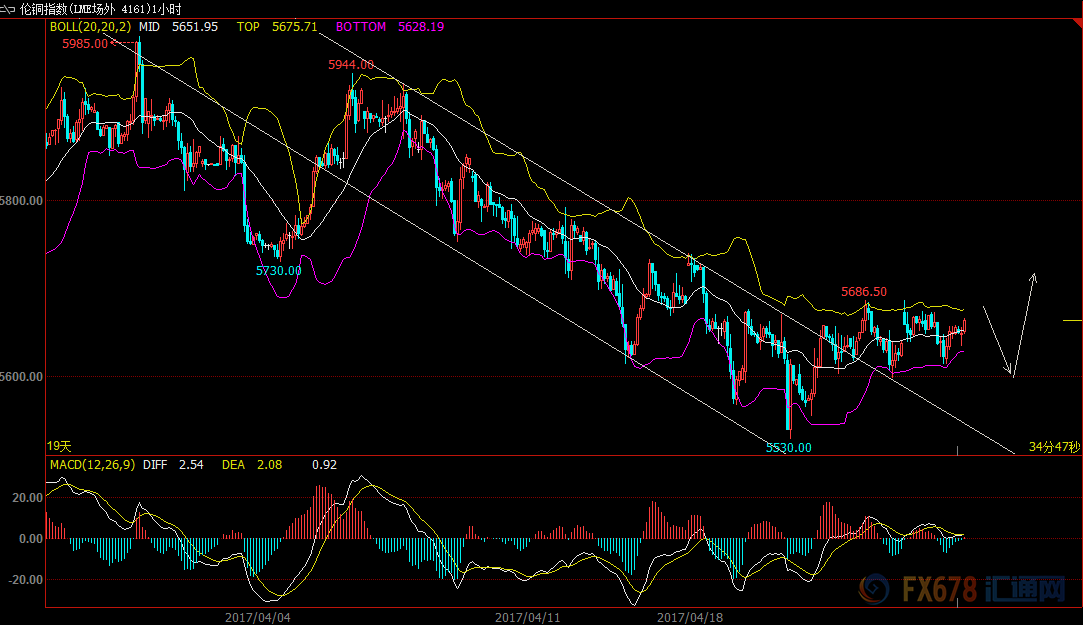Select the 2017/04/11 date on the time axis
Screen dimensions: 1083x625
click(528, 617)
